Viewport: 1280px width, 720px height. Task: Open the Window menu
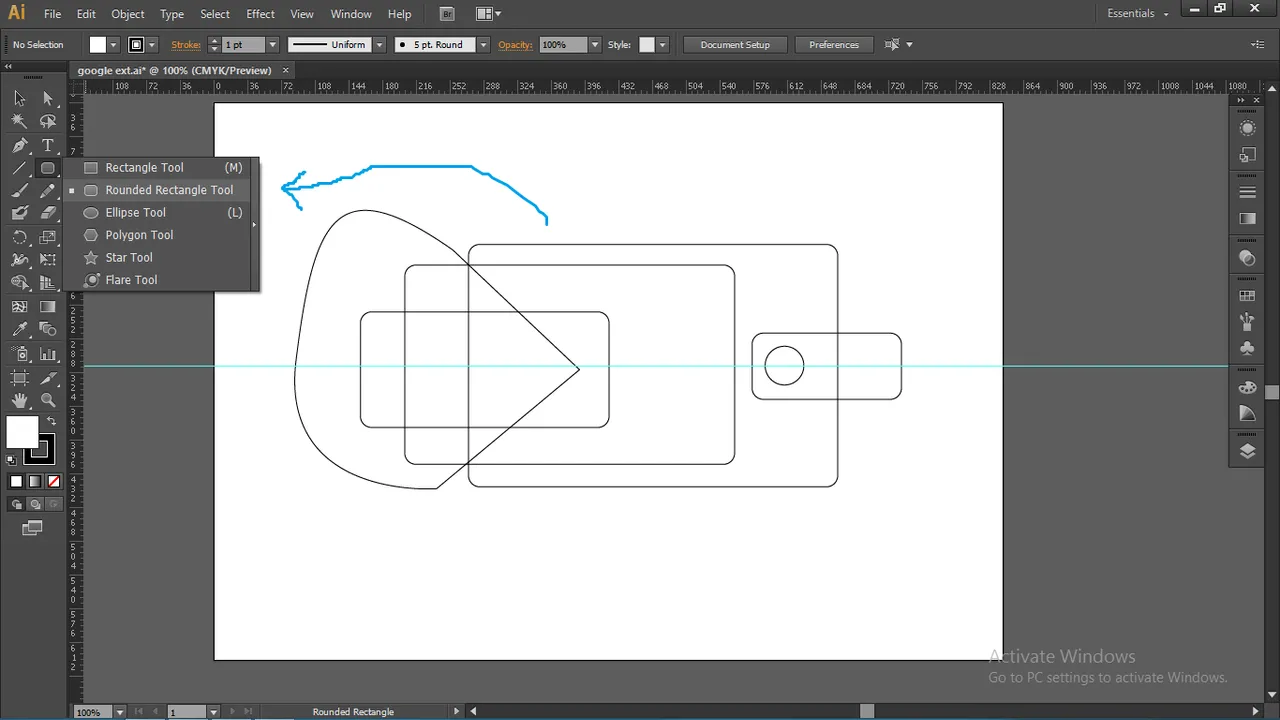pyautogui.click(x=351, y=14)
